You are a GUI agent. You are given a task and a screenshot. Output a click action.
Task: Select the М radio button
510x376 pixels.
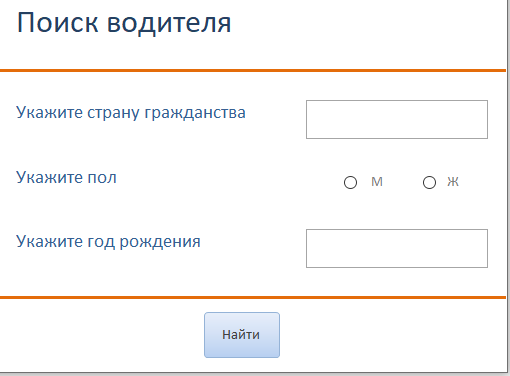pos(350,182)
